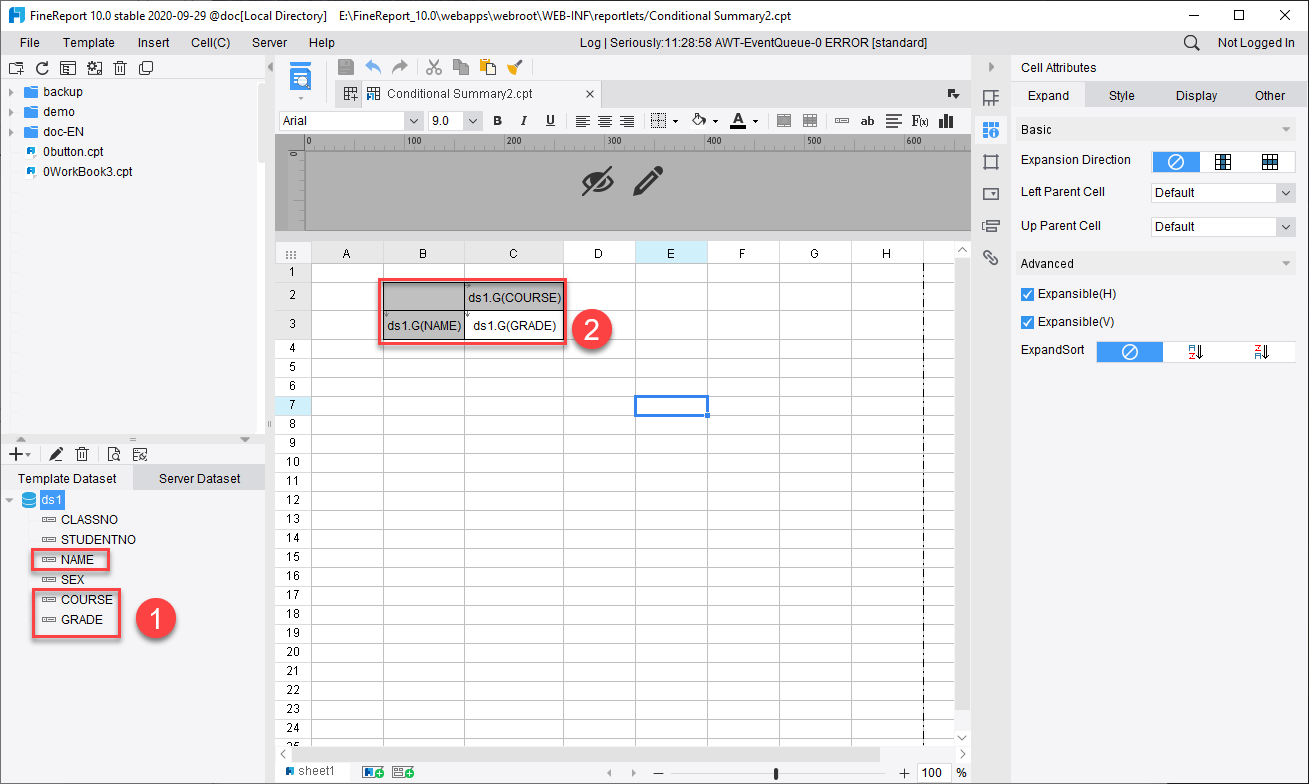
Task: Click the Insert Formula F(x) icon
Action: [920, 121]
